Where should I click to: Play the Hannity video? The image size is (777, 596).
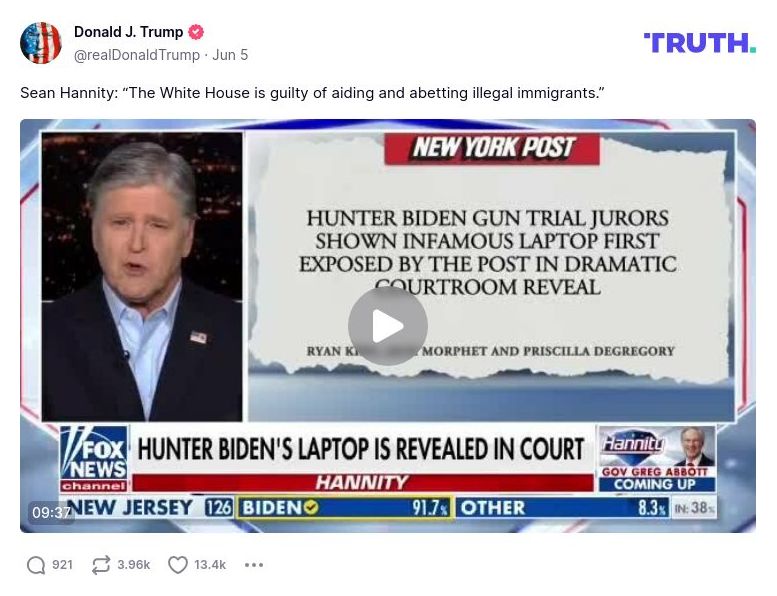click(x=388, y=325)
